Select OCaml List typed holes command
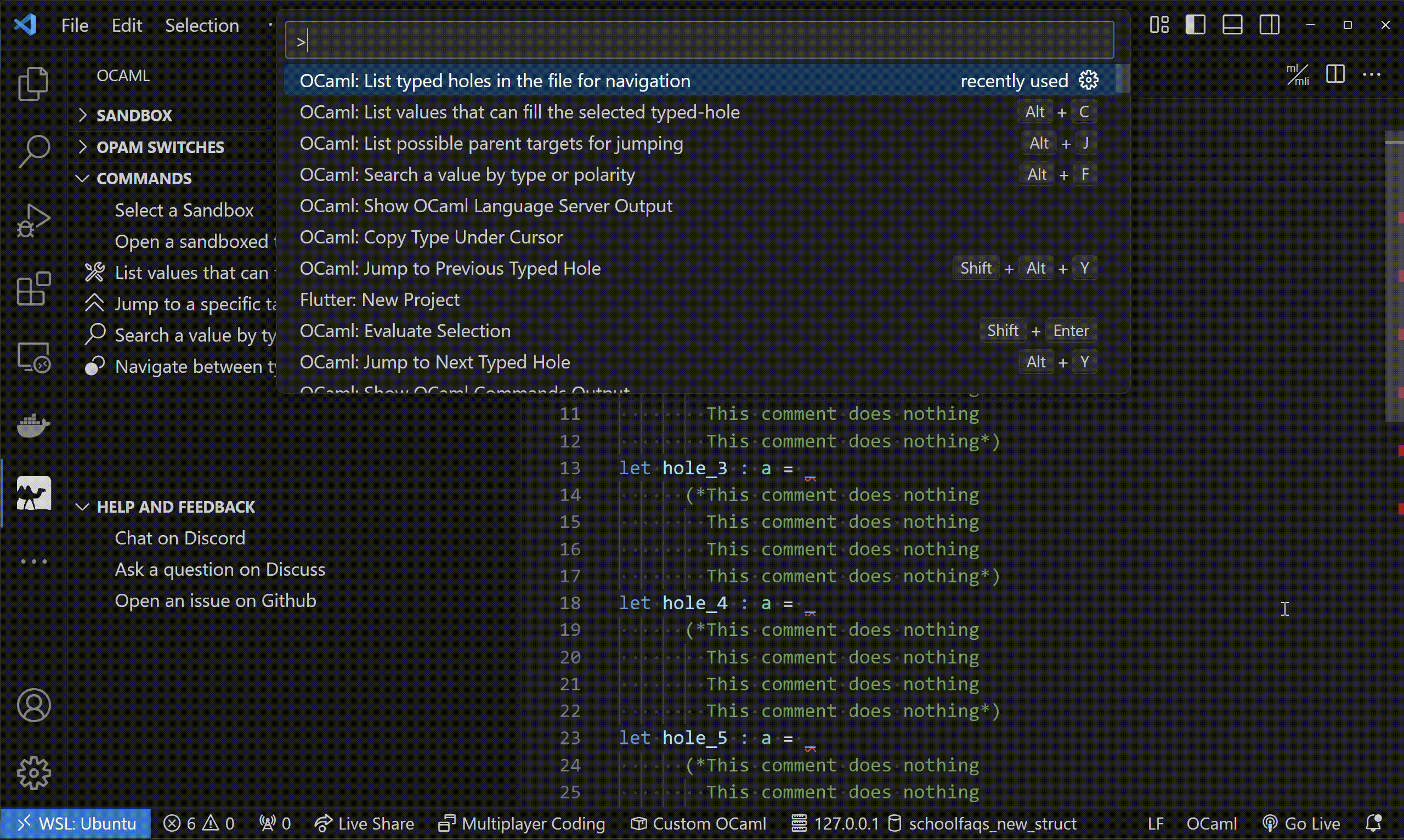The width and height of the screenshot is (1404, 840). pyautogui.click(x=495, y=80)
